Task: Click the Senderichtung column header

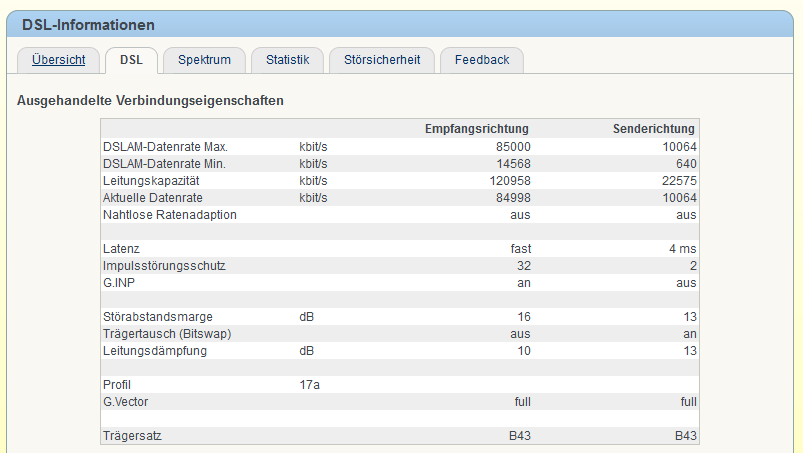Action: 654,129
